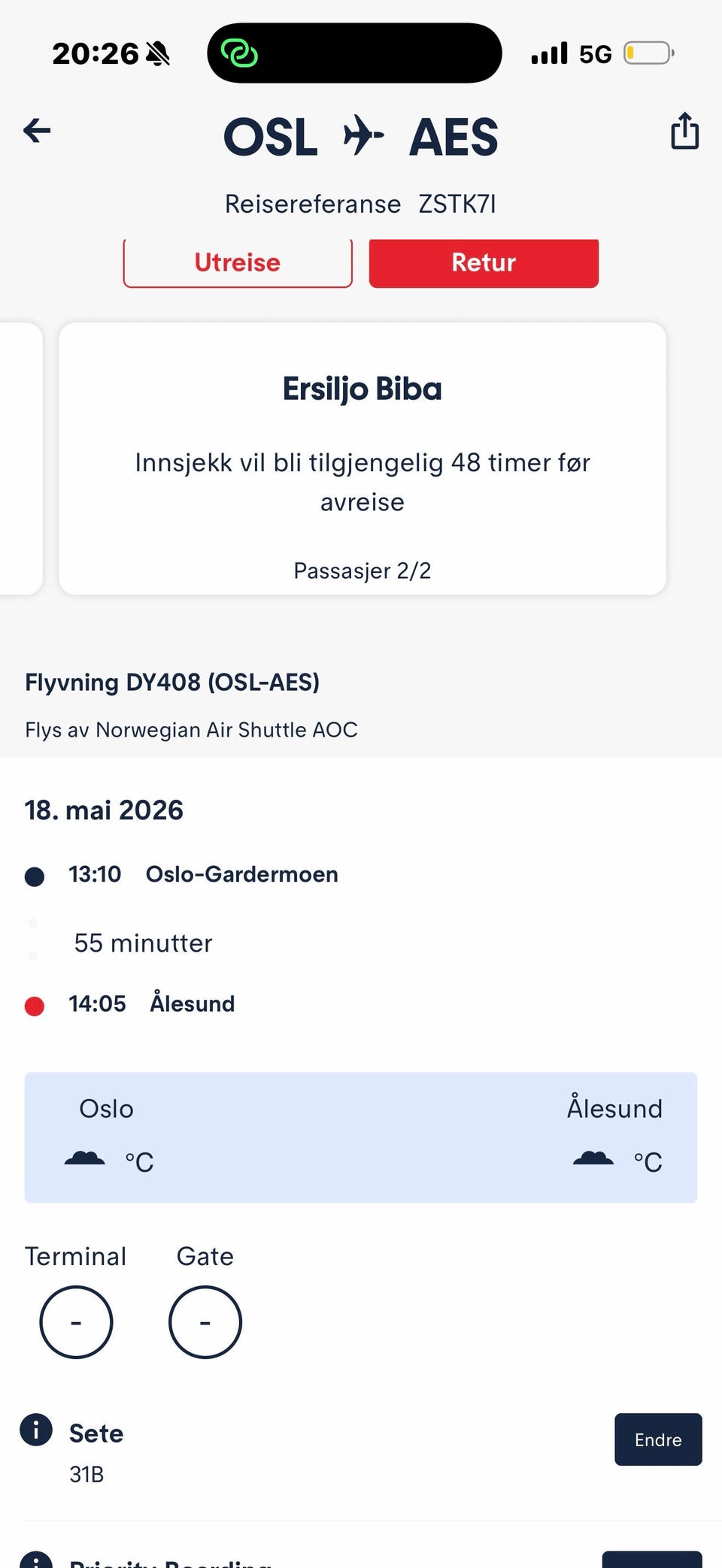Tap the green link icon in Dynamic Island
The image size is (722, 1568).
[239, 53]
